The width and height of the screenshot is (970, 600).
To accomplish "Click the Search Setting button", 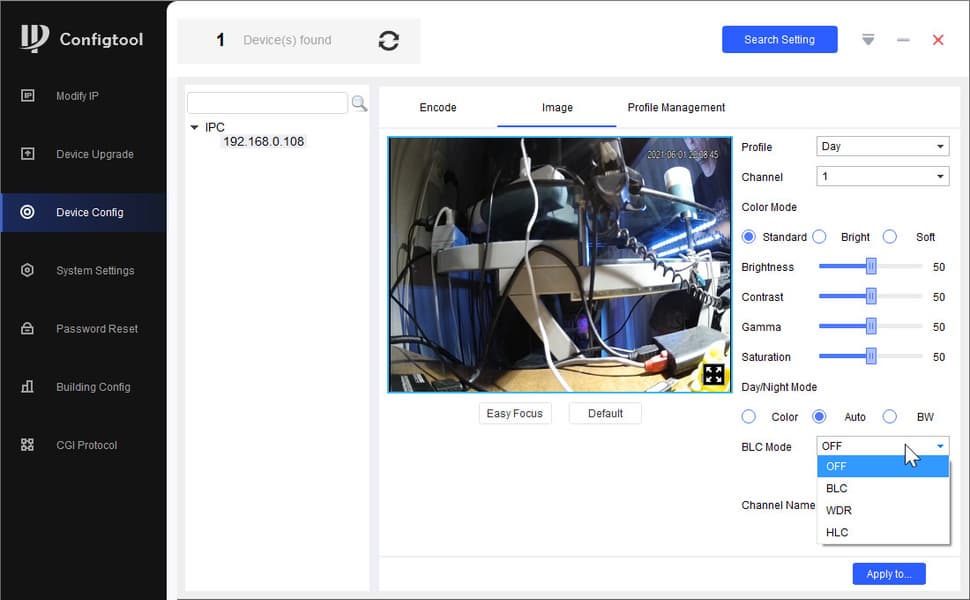I will click(779, 40).
